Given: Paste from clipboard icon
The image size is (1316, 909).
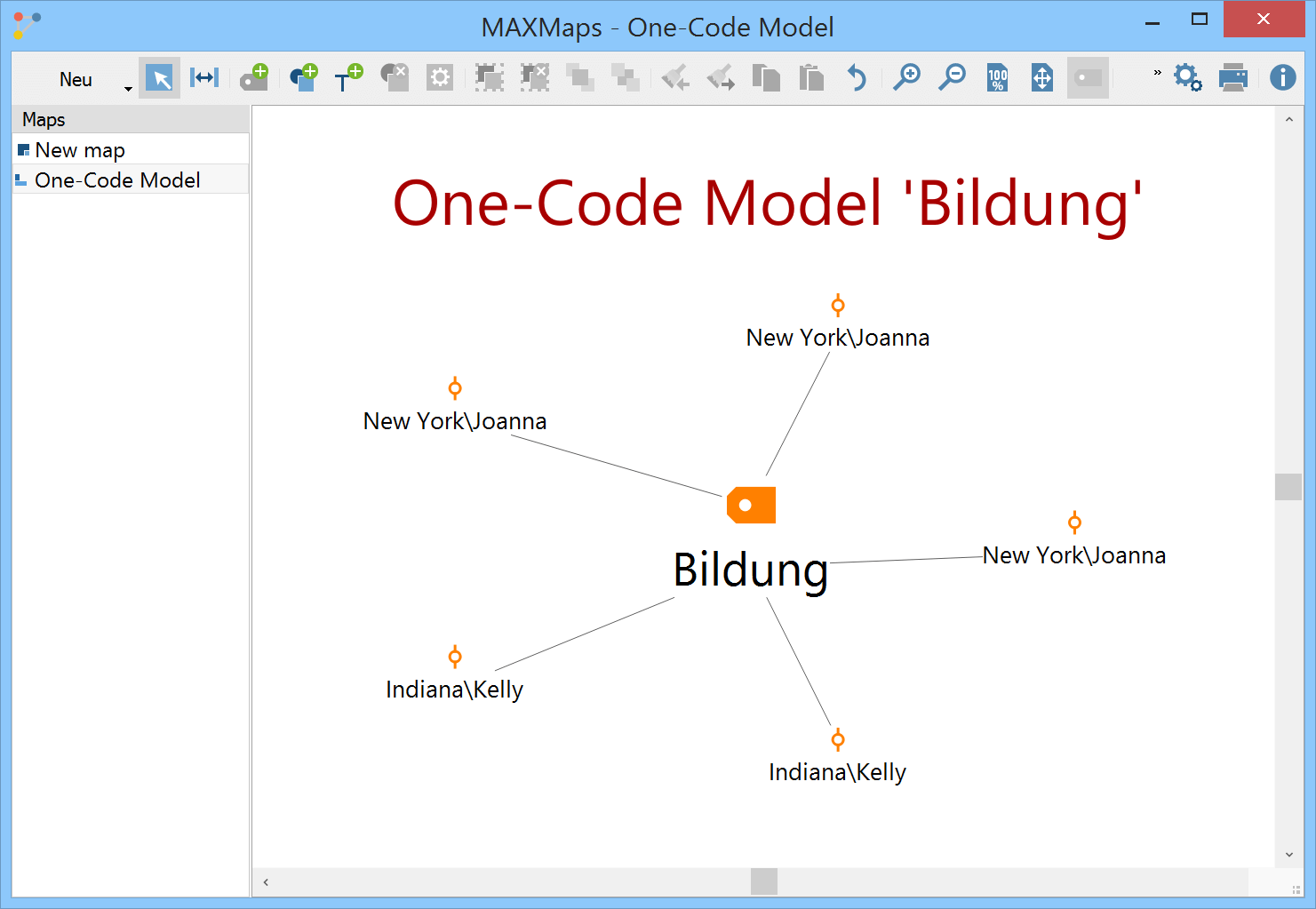Looking at the screenshot, I should pos(811,78).
